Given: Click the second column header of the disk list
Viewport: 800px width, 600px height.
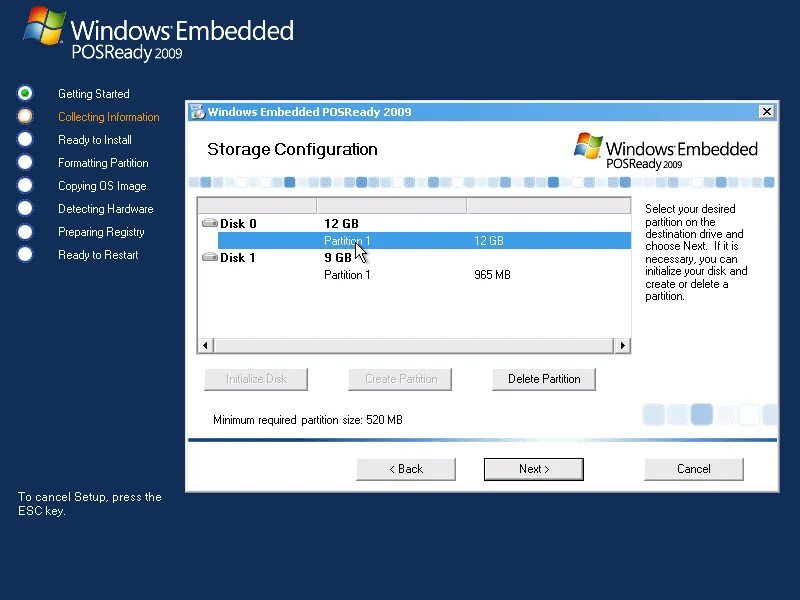Looking at the screenshot, I should (x=392, y=206).
